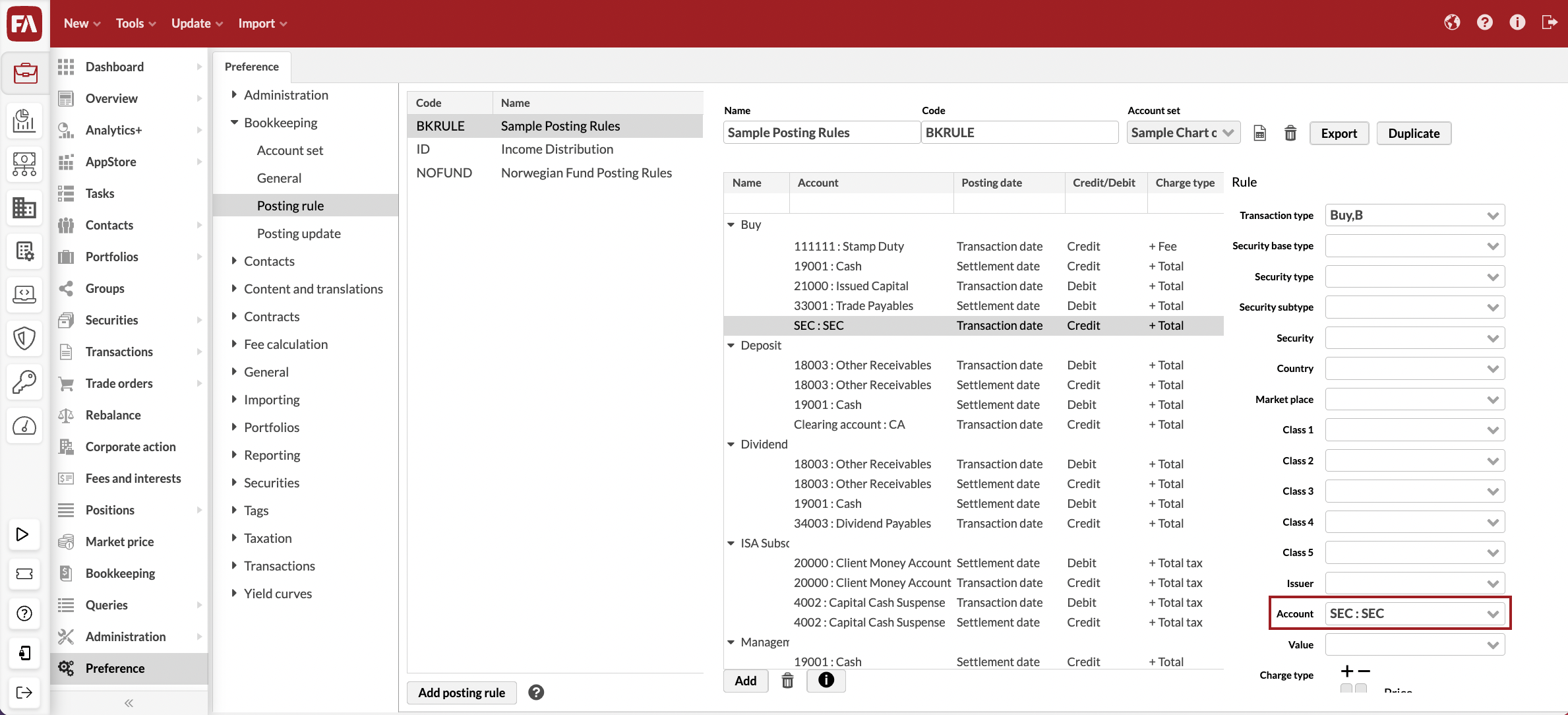1568x715 pixels.
Task: Click the minus charge type icon
Action: [x=1364, y=671]
